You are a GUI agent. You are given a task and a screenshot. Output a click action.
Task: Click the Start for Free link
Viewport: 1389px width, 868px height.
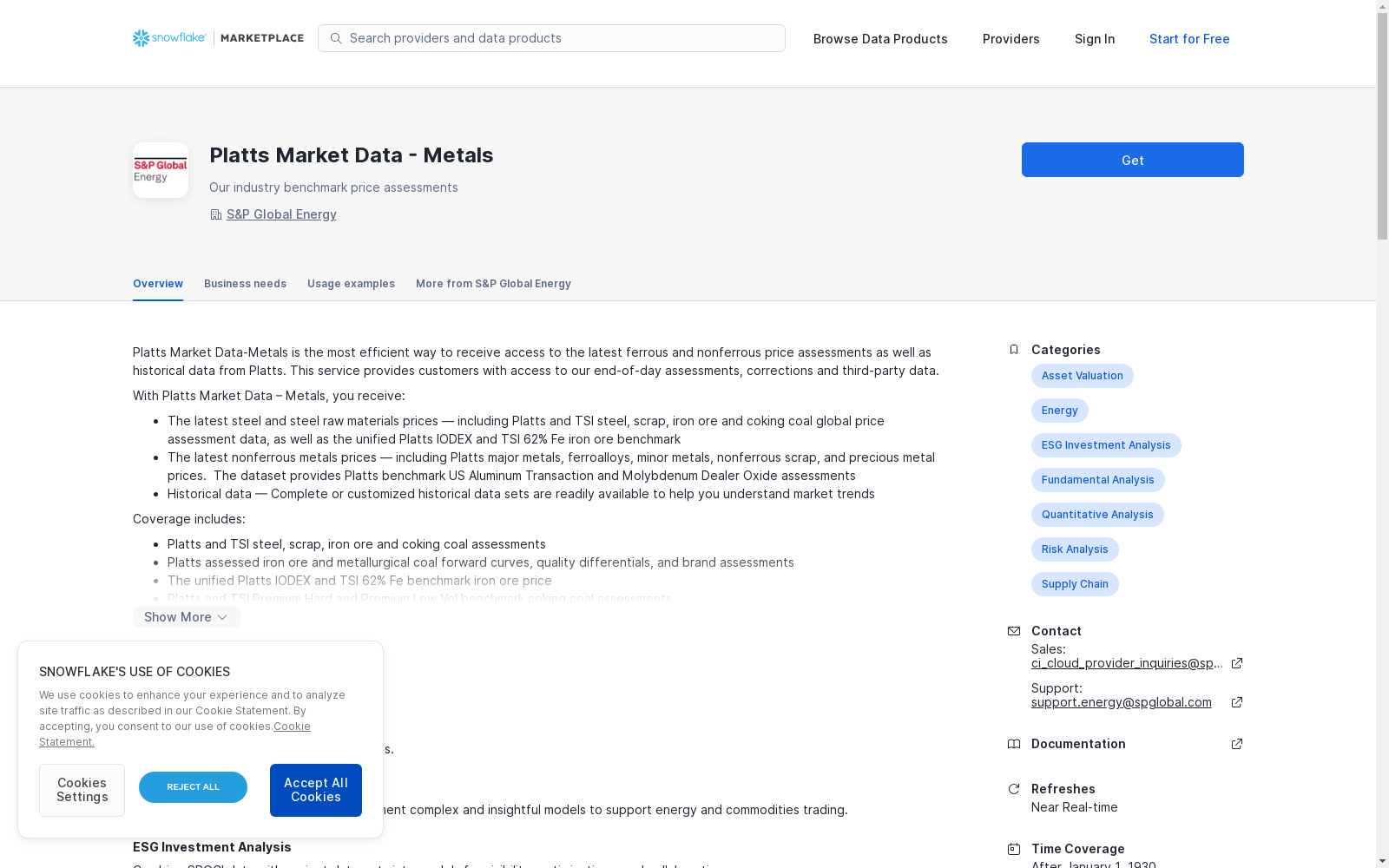click(x=1189, y=39)
